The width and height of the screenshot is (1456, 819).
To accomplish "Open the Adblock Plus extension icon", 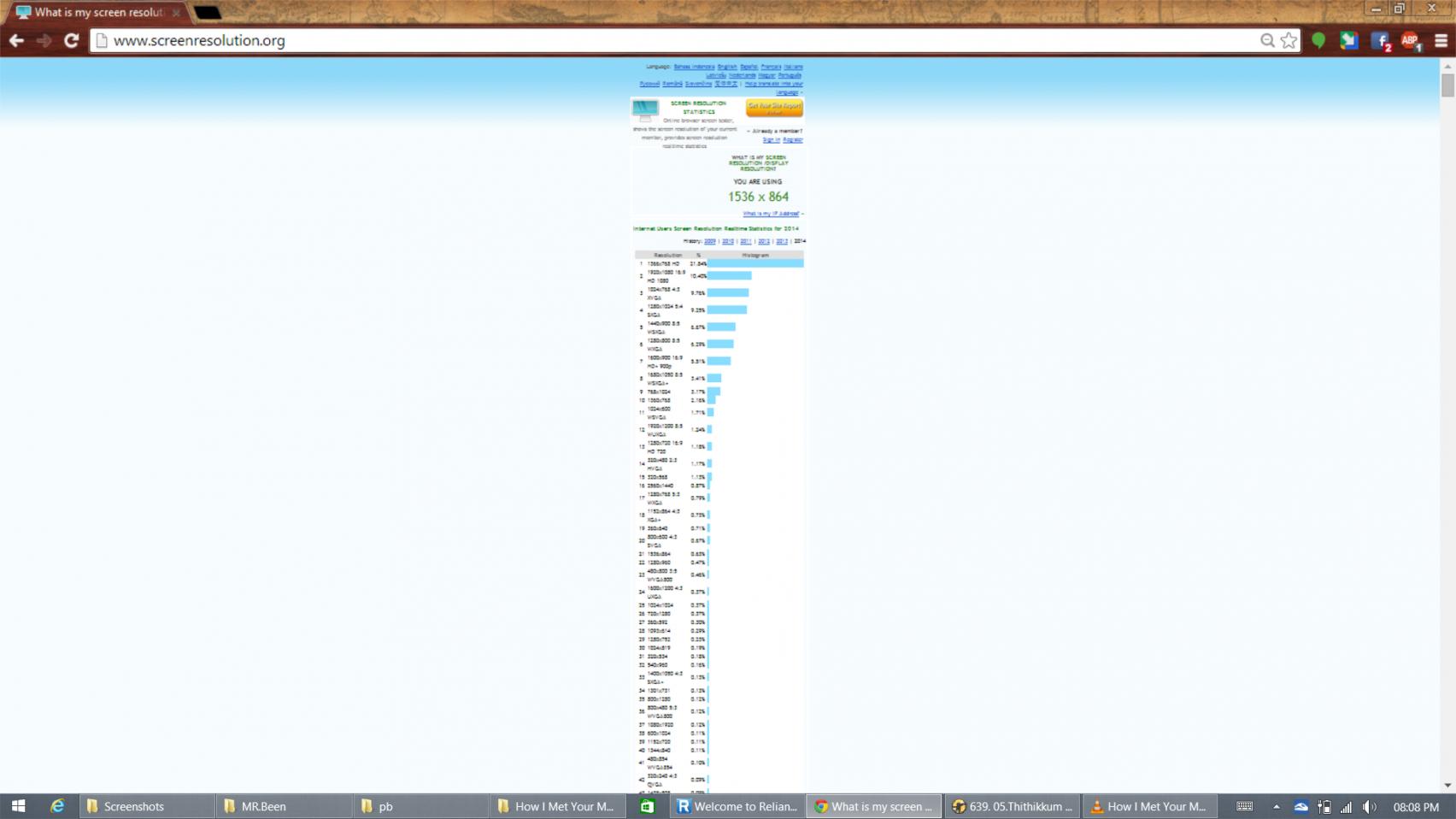I will coord(1410,40).
